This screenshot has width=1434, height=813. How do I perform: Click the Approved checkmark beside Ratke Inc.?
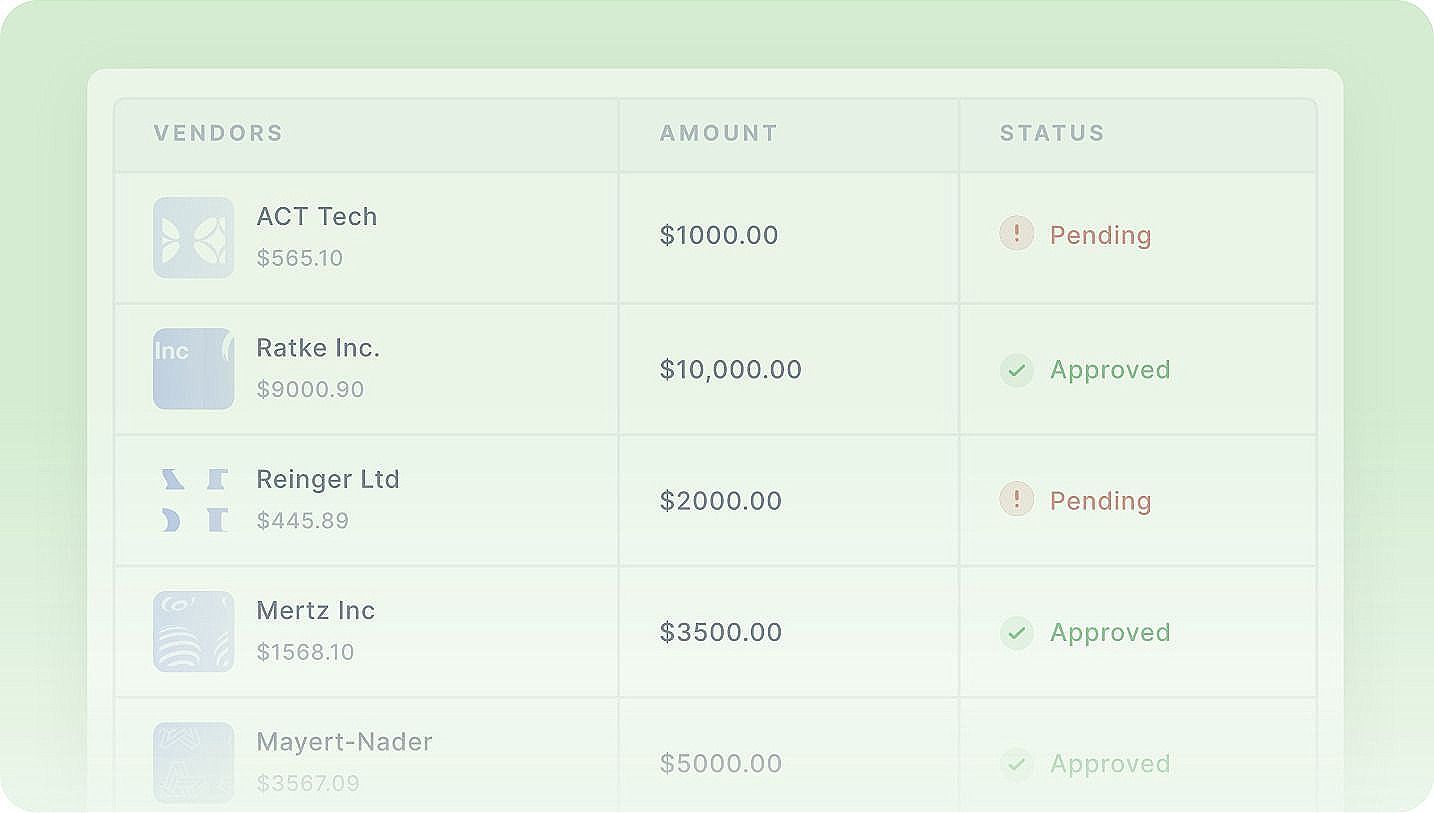point(1016,369)
